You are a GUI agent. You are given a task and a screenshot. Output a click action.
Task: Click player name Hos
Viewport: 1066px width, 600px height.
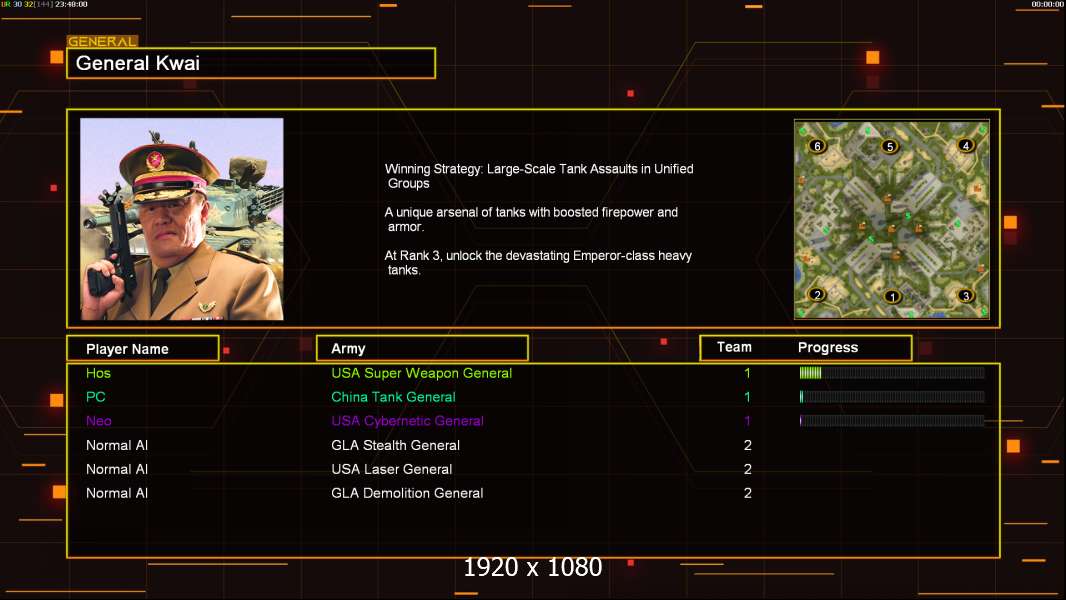coord(98,373)
